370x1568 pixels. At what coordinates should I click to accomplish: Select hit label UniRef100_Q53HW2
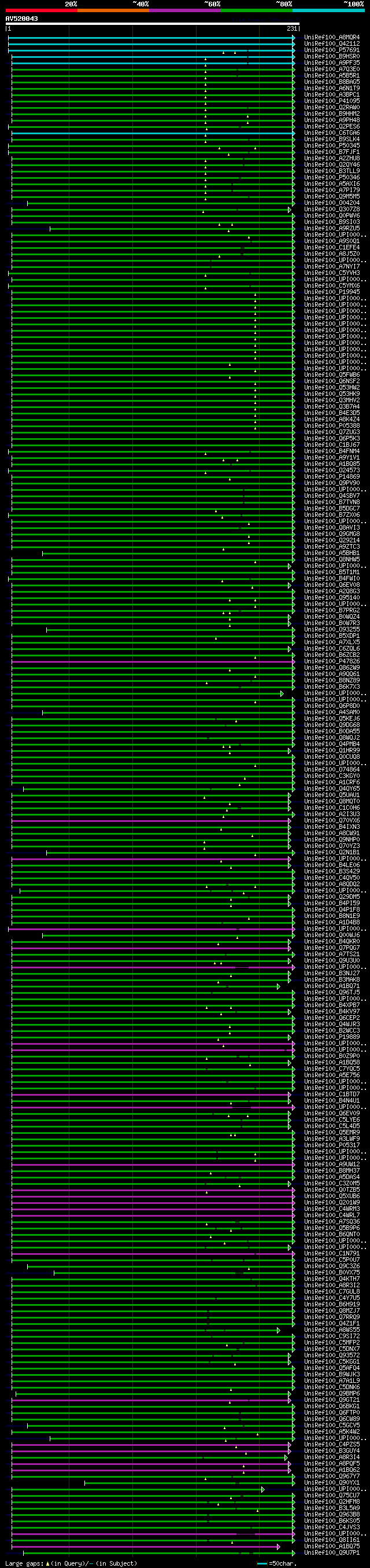point(332,388)
